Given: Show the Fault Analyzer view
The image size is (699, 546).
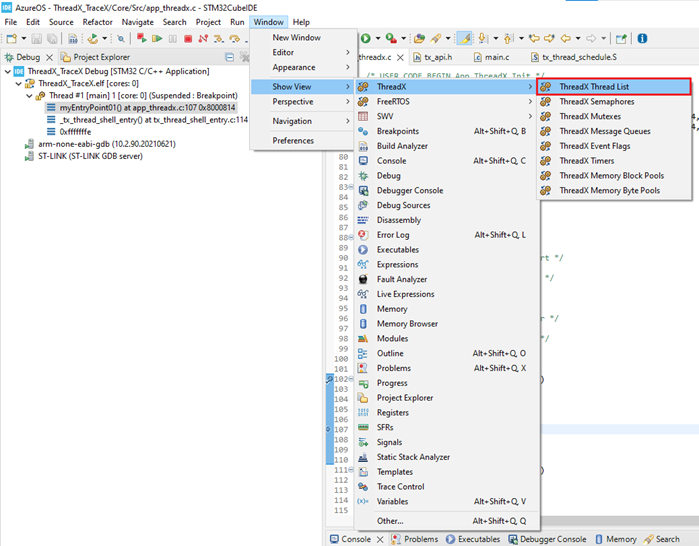Looking at the screenshot, I should pos(447,279).
